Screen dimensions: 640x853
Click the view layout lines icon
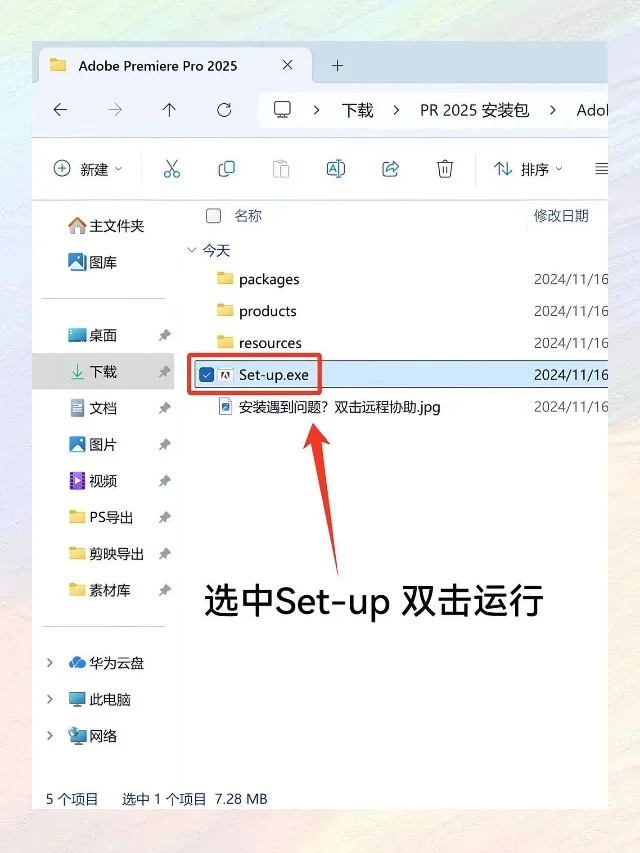pos(601,169)
